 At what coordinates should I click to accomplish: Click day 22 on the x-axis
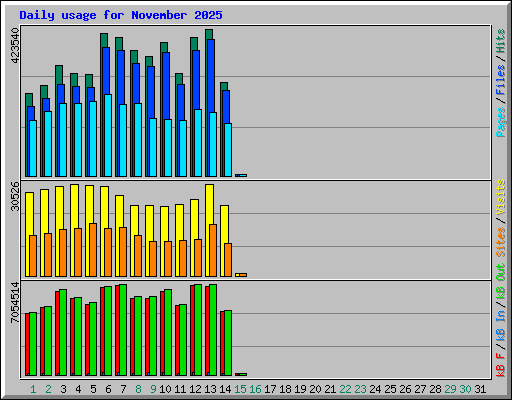[x=345, y=389]
